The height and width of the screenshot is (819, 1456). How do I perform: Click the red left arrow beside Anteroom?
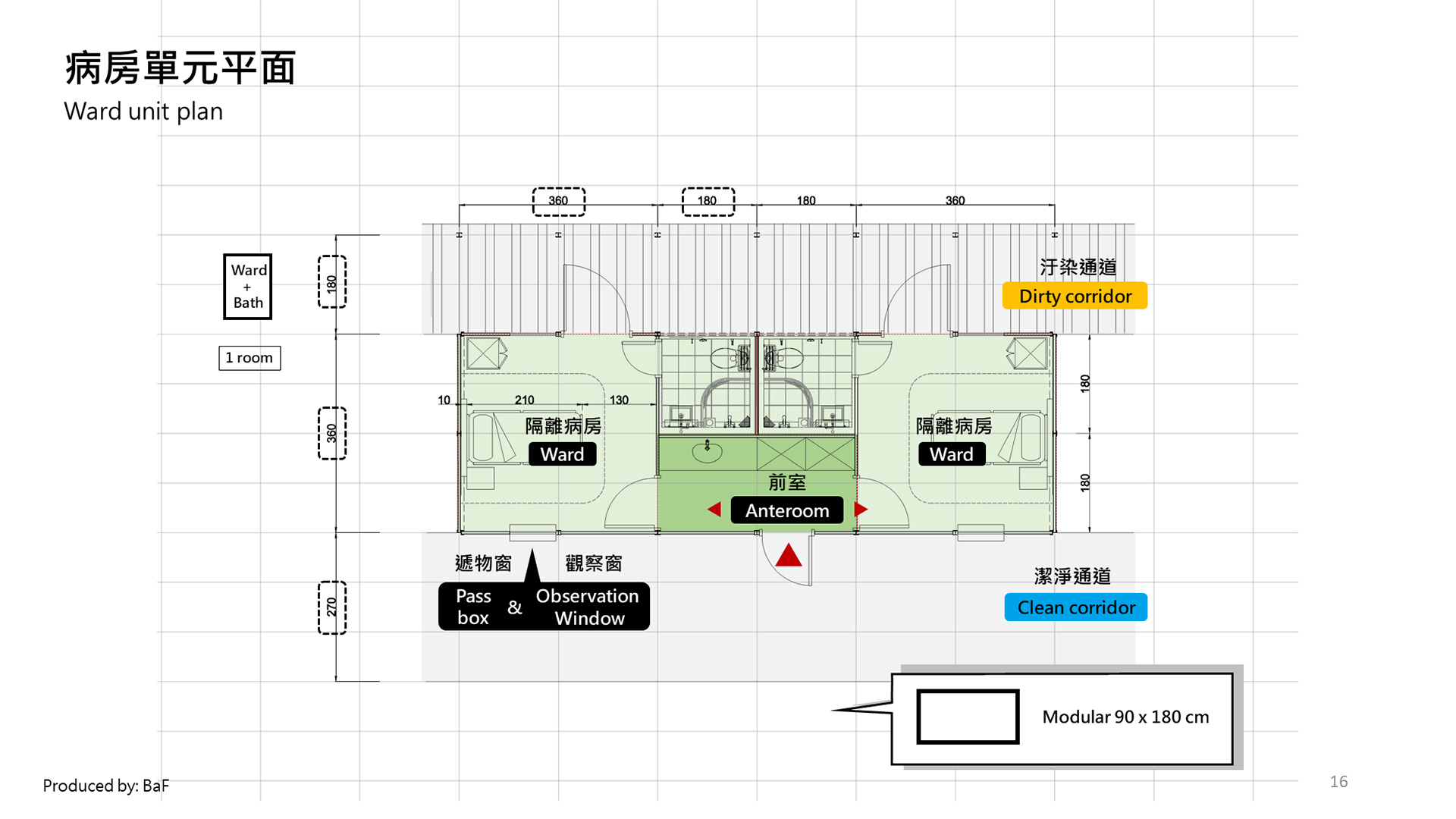pyautogui.click(x=714, y=510)
